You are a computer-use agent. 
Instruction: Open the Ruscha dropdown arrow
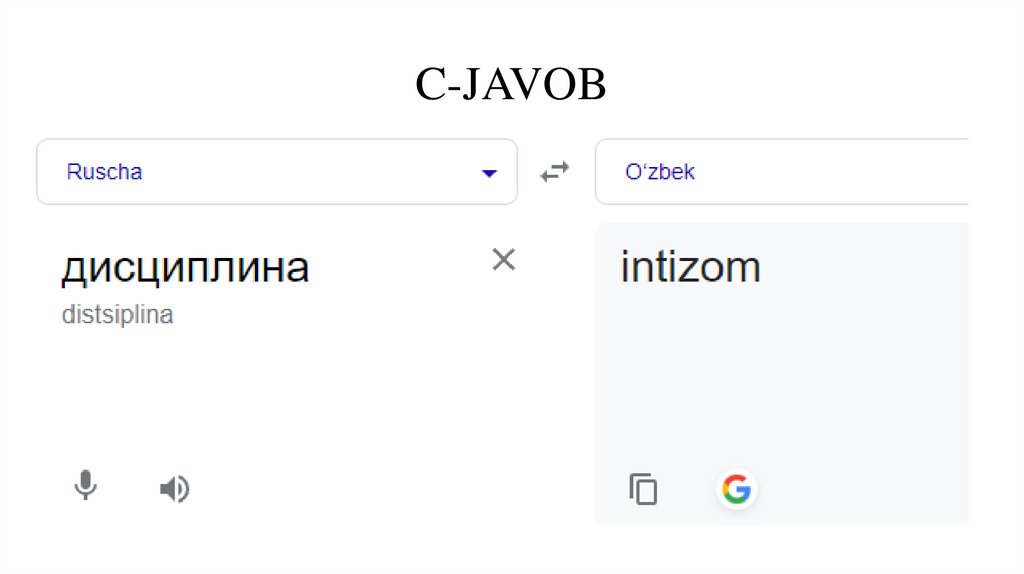tap(489, 173)
